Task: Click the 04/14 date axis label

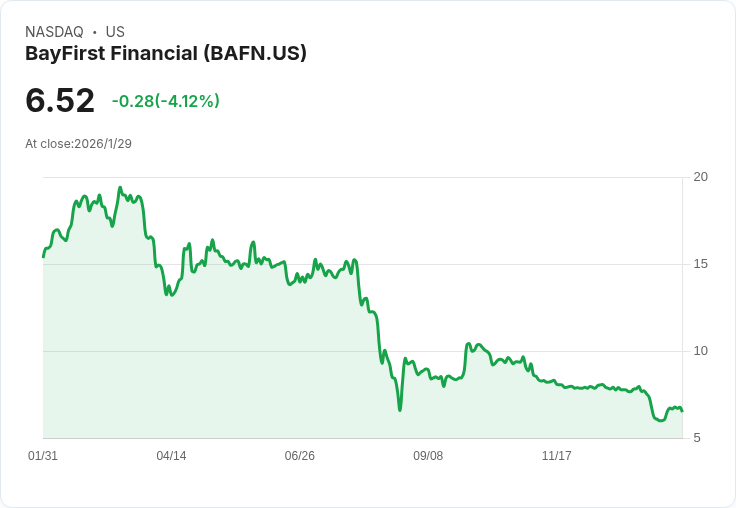Action: pyautogui.click(x=171, y=455)
